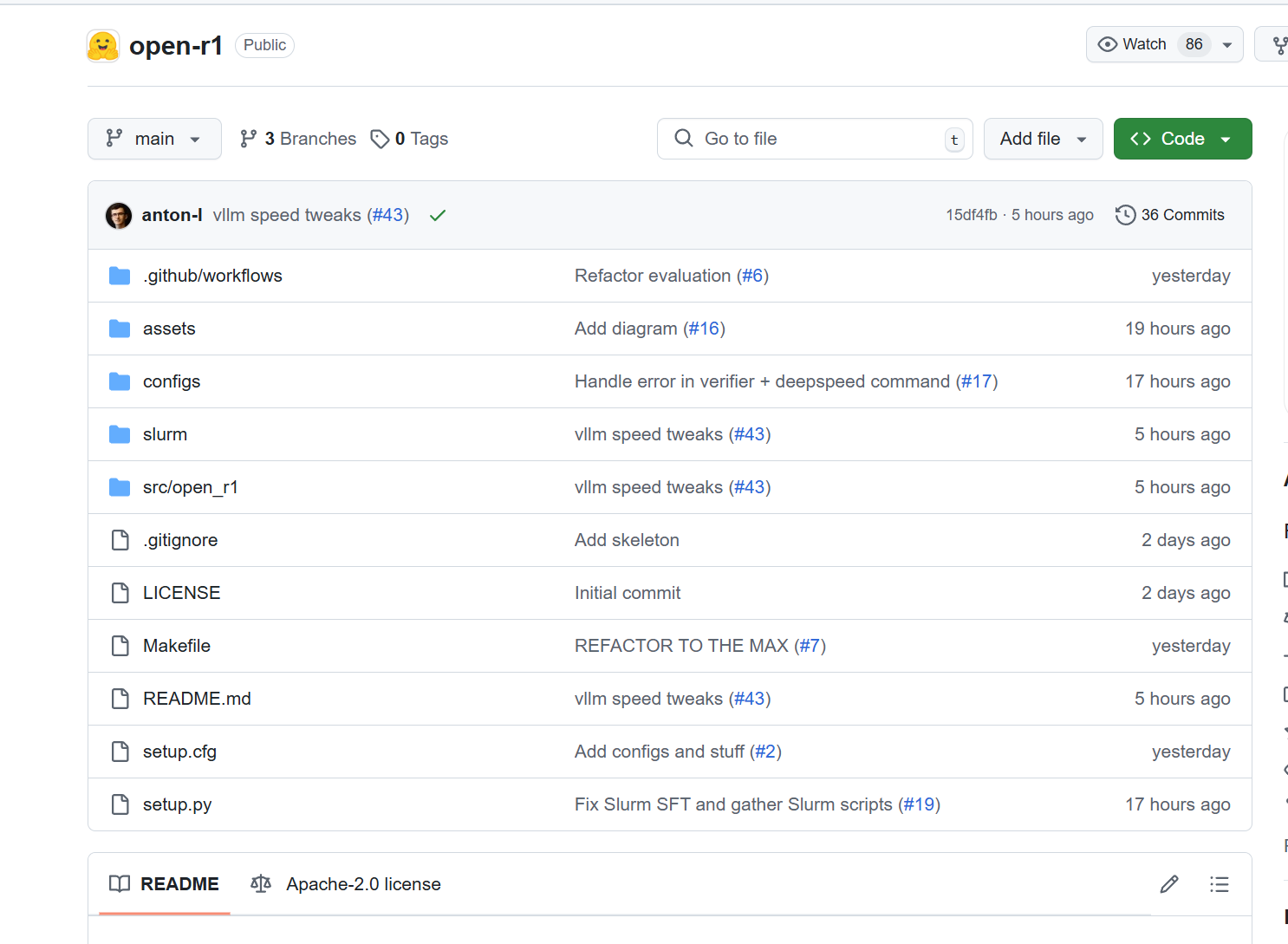Click the green commit status checkmark
Screen dimensions: 1288x944
click(438, 215)
